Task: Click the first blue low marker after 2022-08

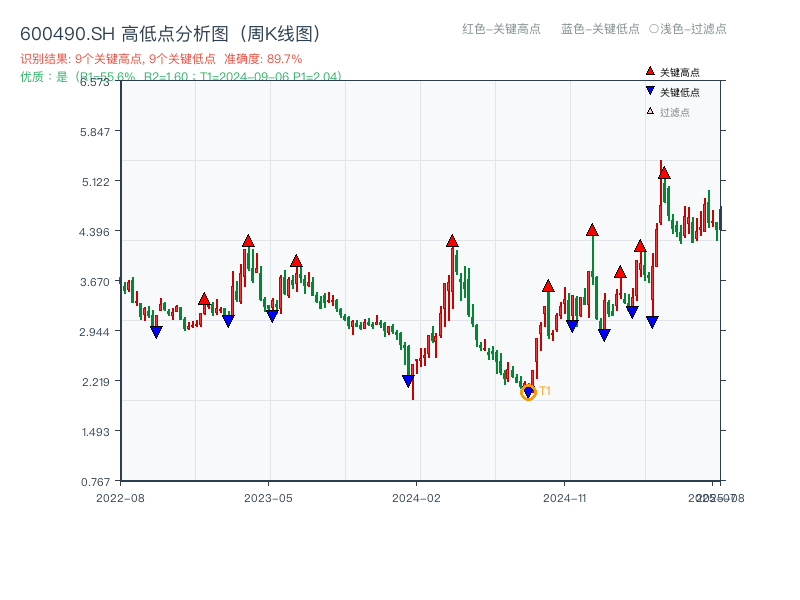Action: (156, 332)
